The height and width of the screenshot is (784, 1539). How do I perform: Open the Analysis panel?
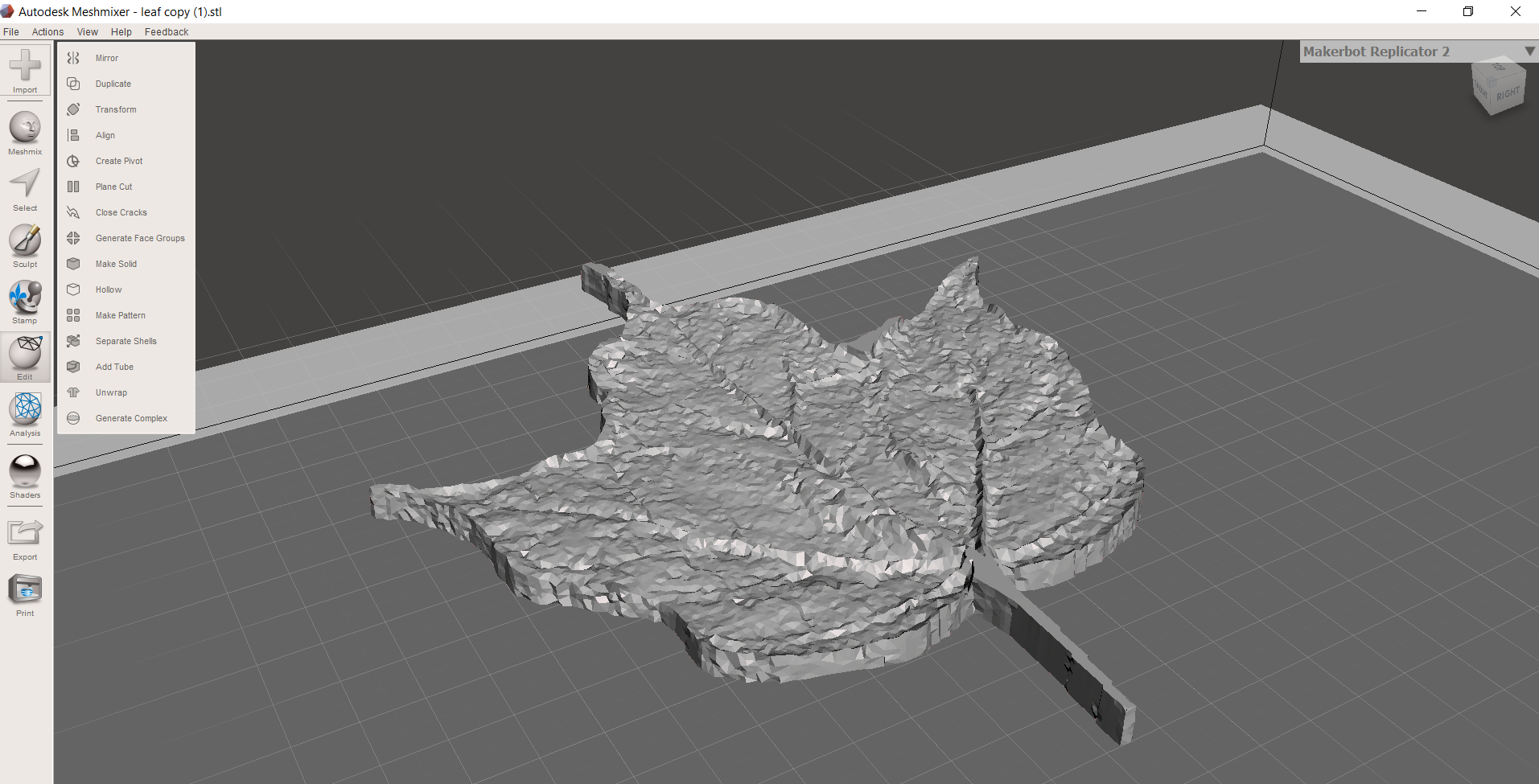[x=24, y=412]
